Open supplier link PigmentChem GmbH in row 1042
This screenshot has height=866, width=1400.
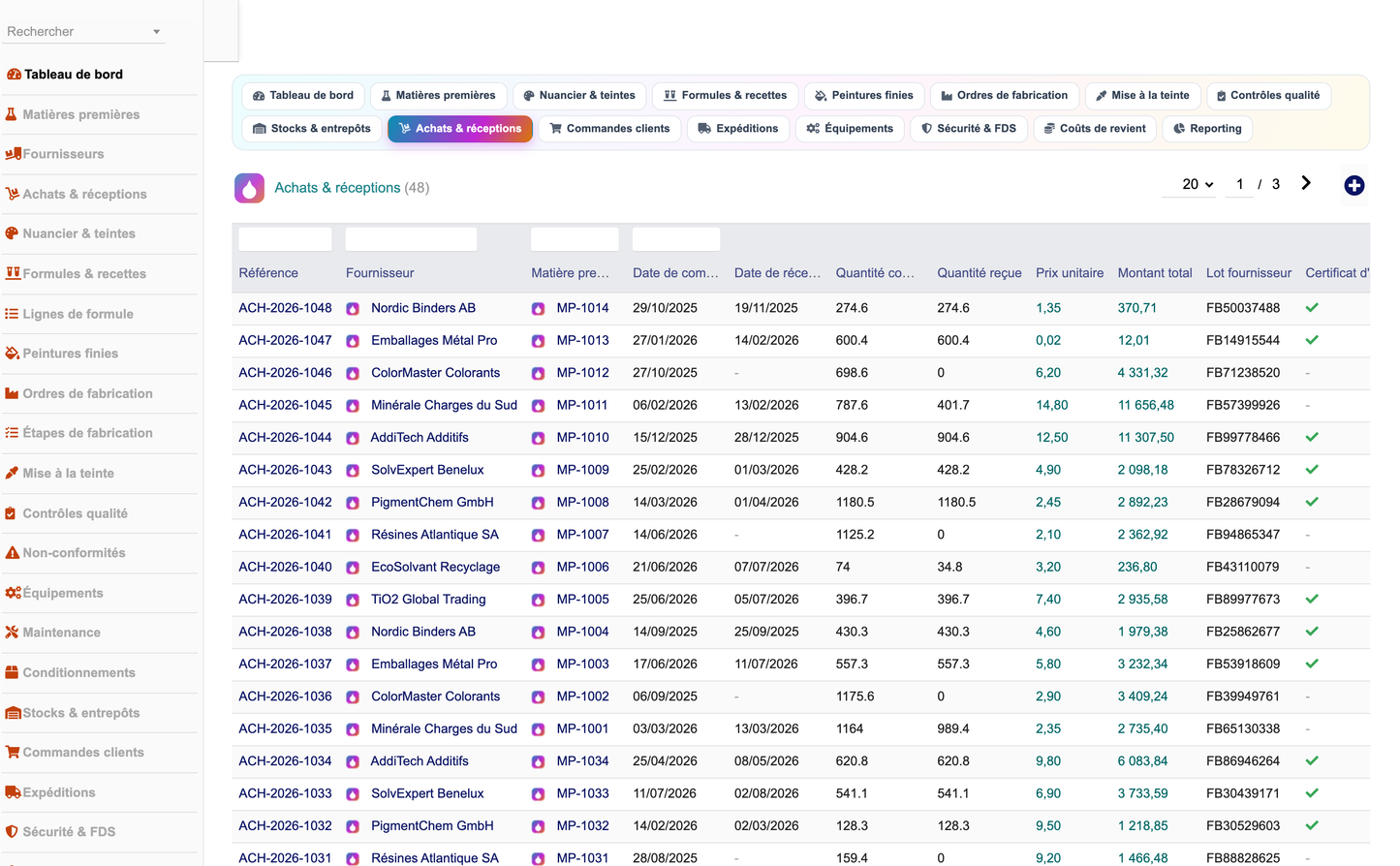click(432, 503)
